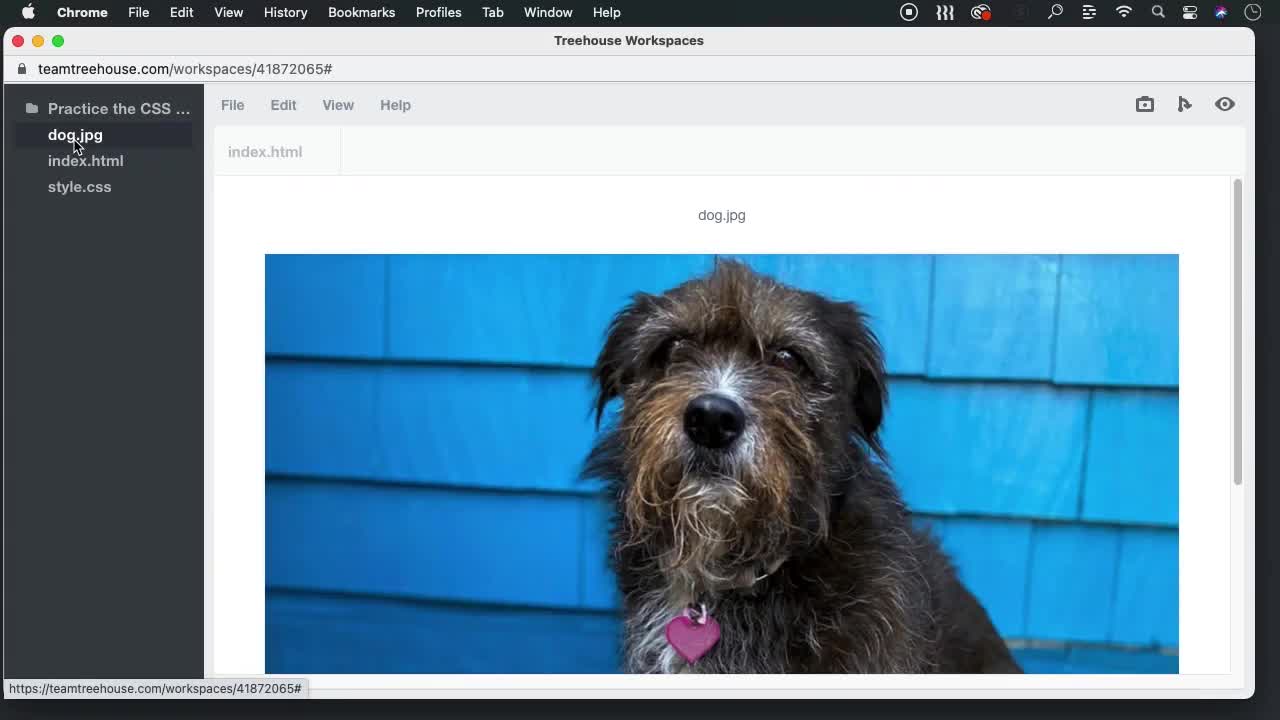Click the padlock icon in the address bar
Image resolution: width=1280 pixels, height=720 pixels.
pyautogui.click(x=21, y=69)
